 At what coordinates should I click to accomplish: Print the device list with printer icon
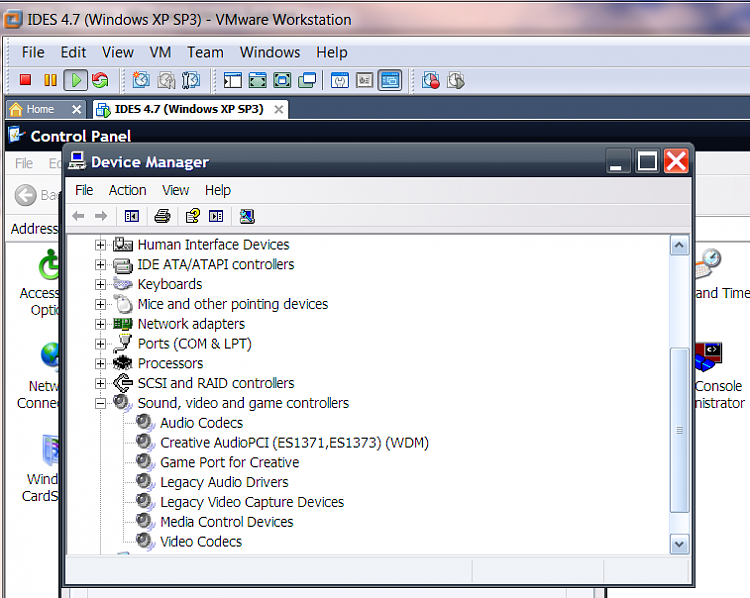[163, 216]
